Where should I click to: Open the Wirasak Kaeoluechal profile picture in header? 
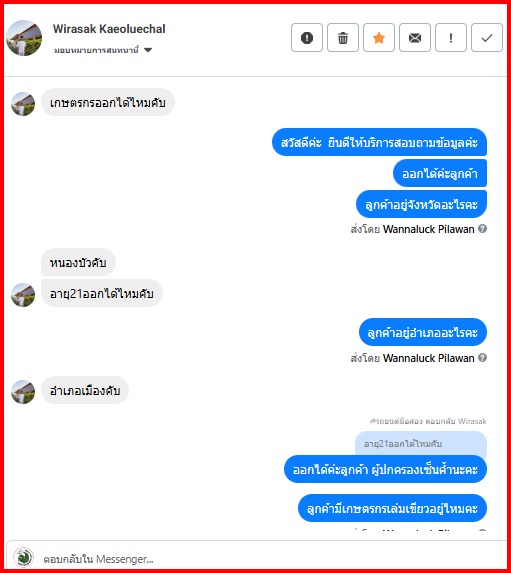point(24,38)
